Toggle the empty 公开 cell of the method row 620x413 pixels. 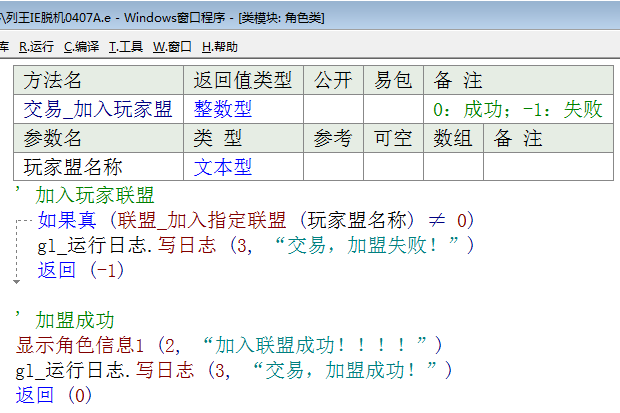[333, 109]
